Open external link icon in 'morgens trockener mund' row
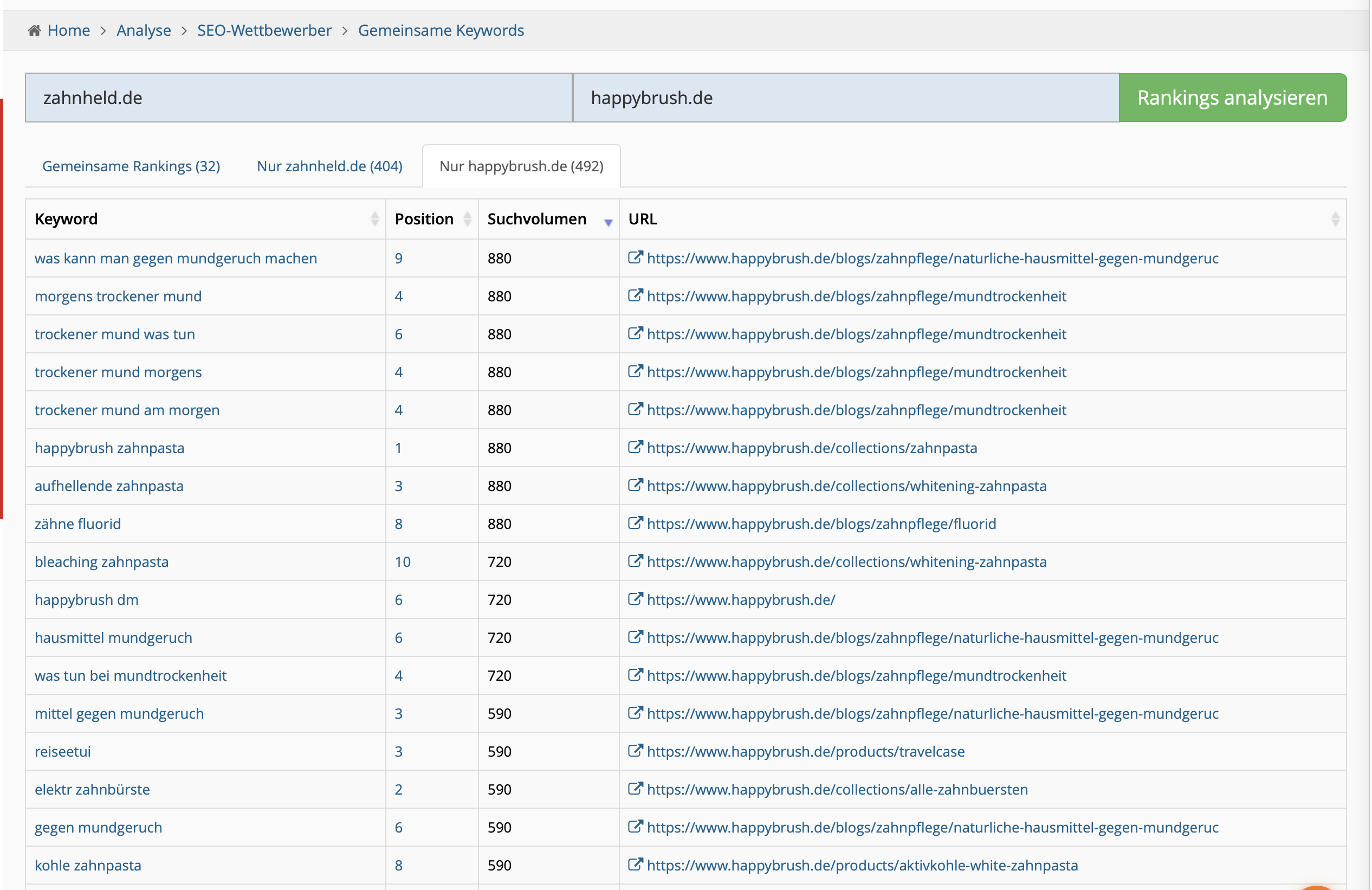The image size is (1372, 890). [x=635, y=295]
